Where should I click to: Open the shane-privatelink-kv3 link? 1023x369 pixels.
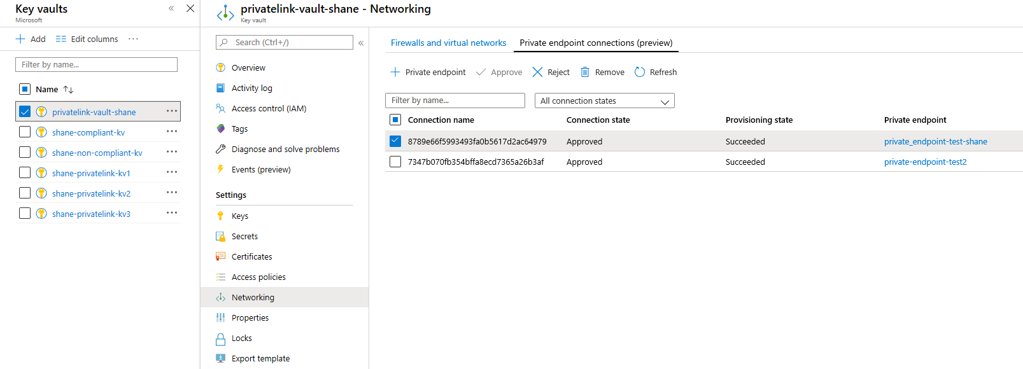(x=91, y=213)
